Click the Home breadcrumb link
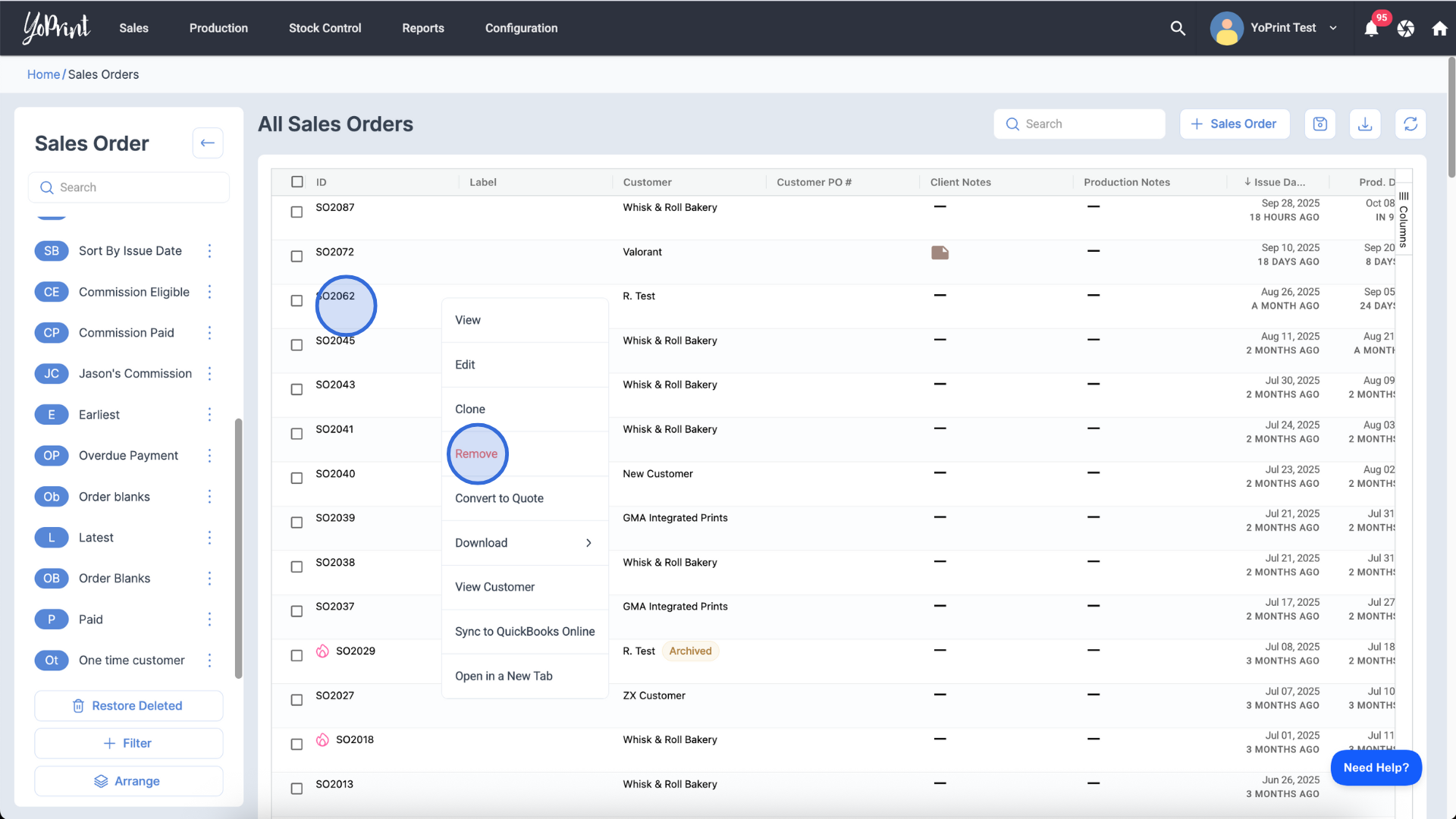 tap(43, 74)
